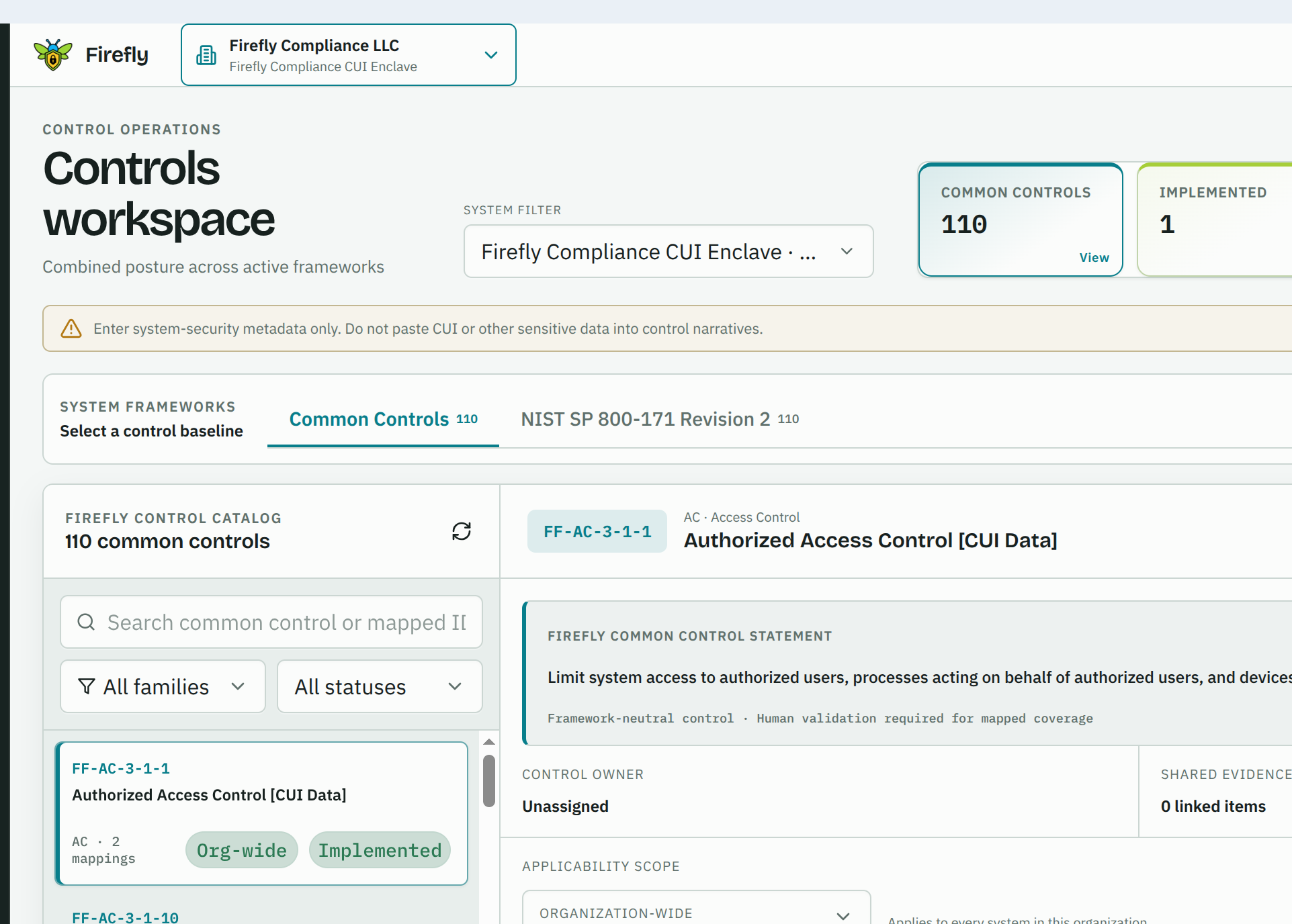Click the Org-wide badge on FF-AC-3-1-1
This screenshot has width=1292, height=924.
[x=242, y=850]
